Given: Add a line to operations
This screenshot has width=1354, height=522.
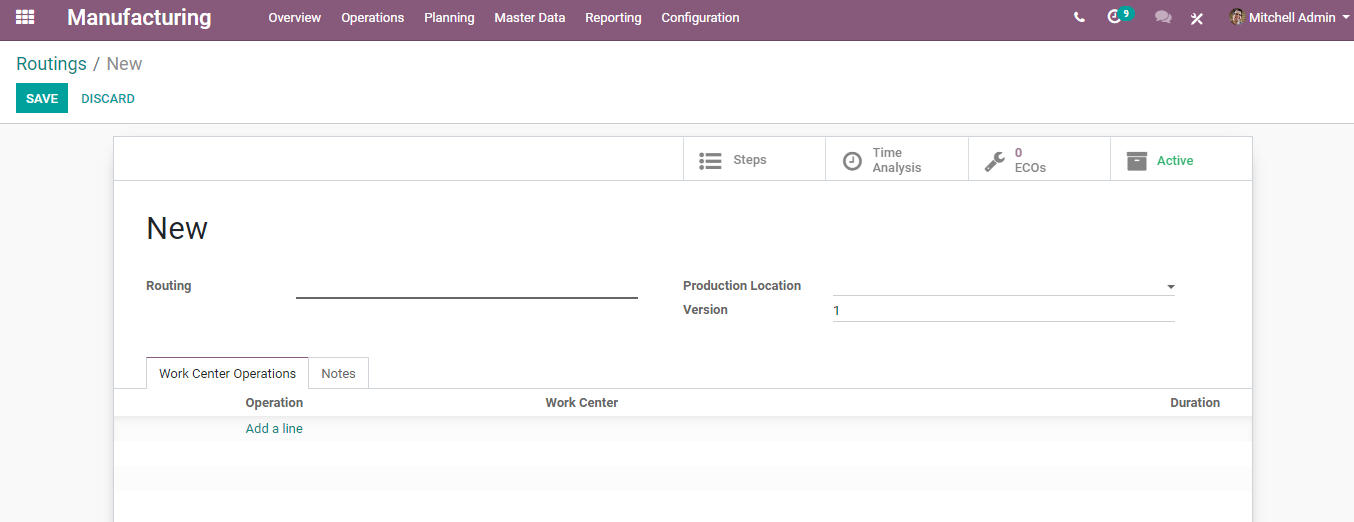Looking at the screenshot, I should (274, 428).
